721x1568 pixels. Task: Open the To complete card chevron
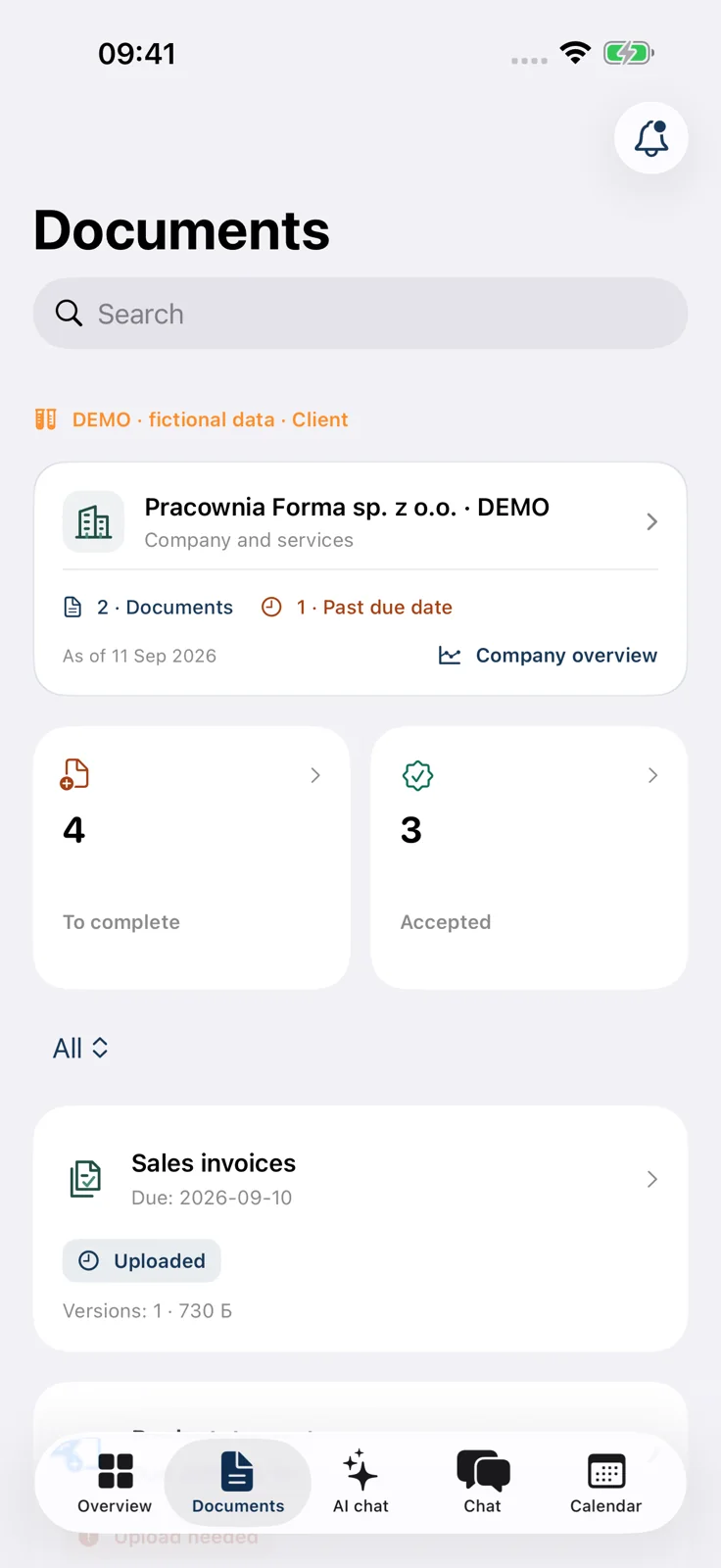coord(315,775)
